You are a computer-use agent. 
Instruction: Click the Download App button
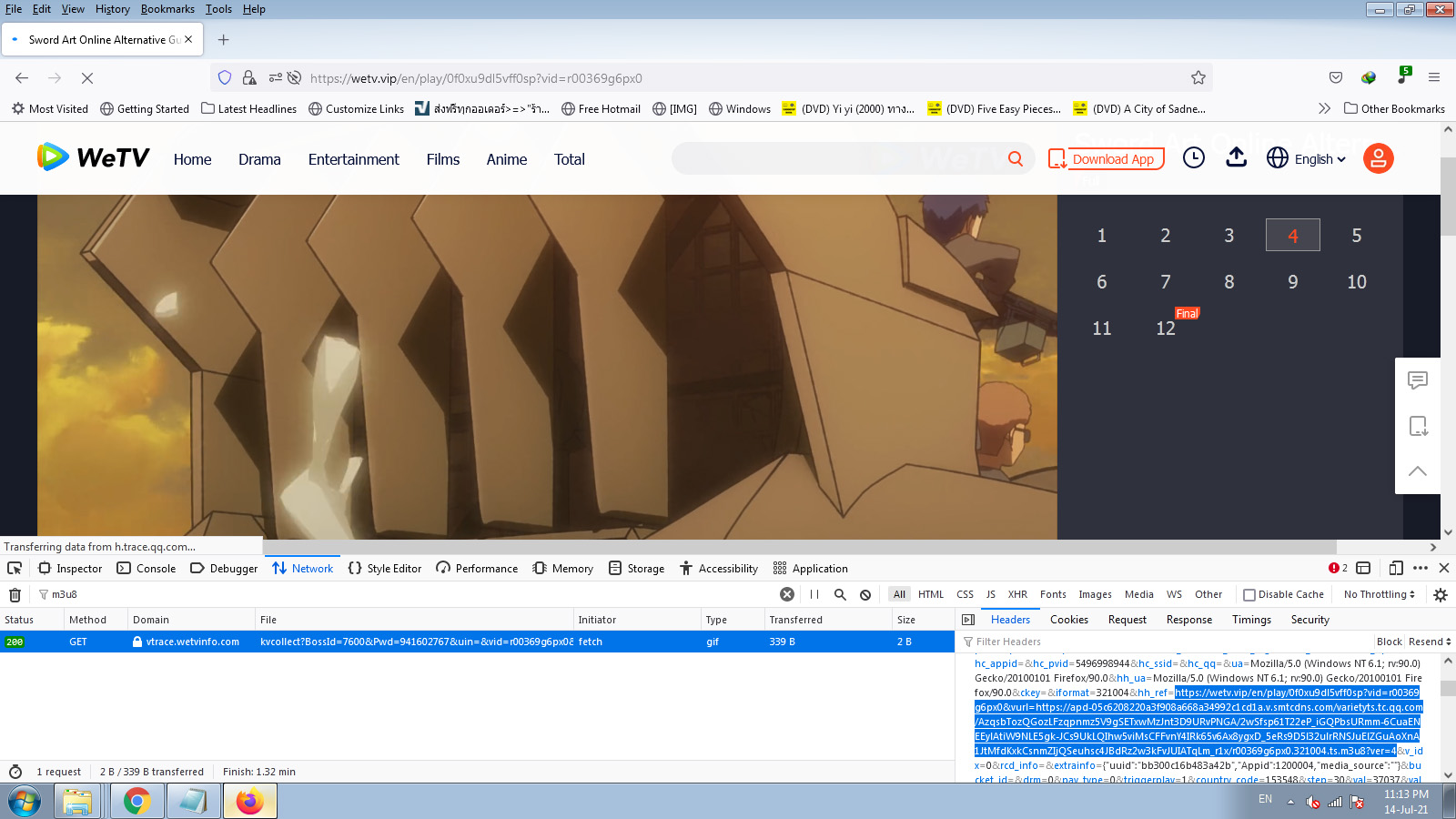click(x=1106, y=159)
